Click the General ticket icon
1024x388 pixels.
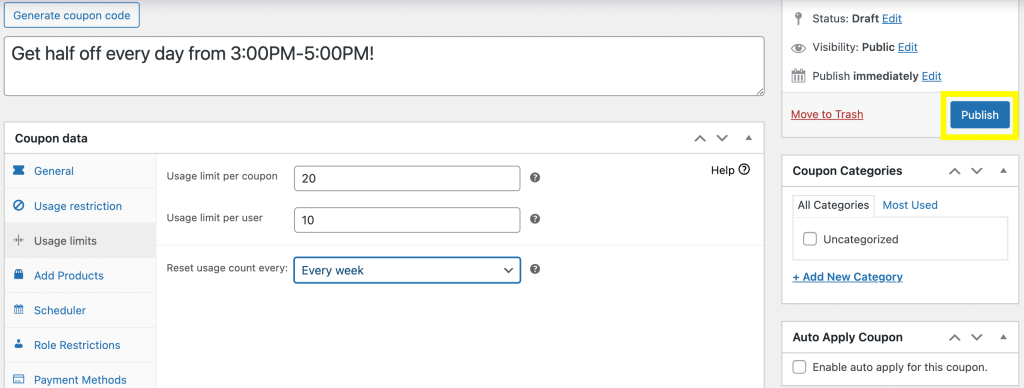[19, 170]
